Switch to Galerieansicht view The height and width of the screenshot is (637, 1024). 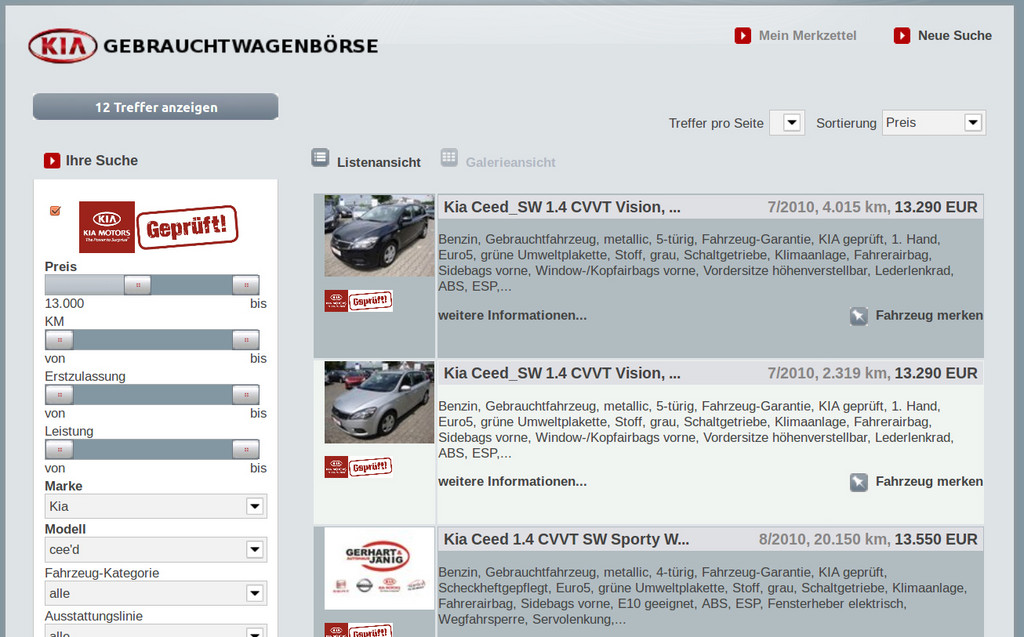click(511, 163)
